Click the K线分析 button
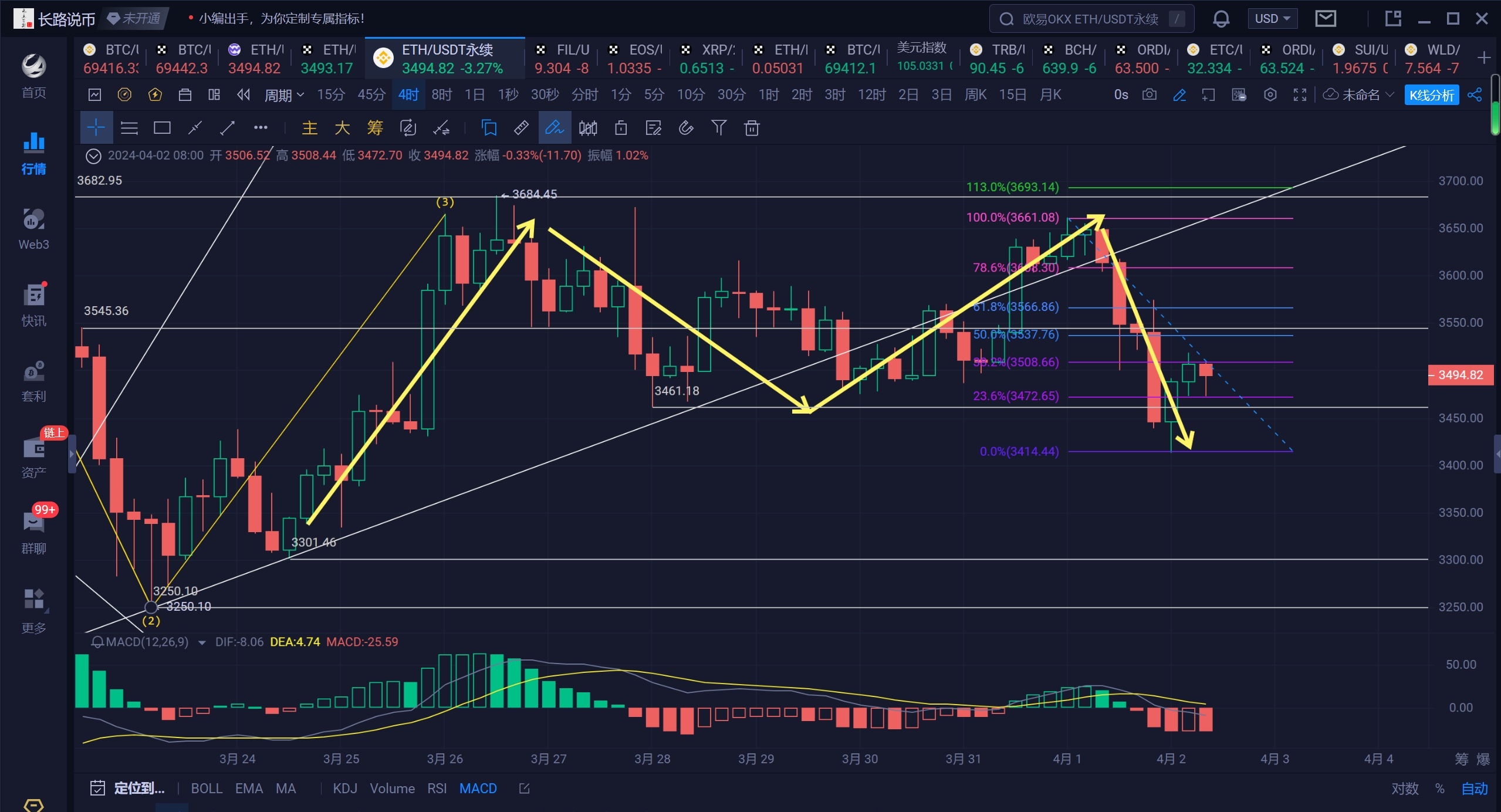Viewport: 1501px width, 812px height. point(1432,94)
